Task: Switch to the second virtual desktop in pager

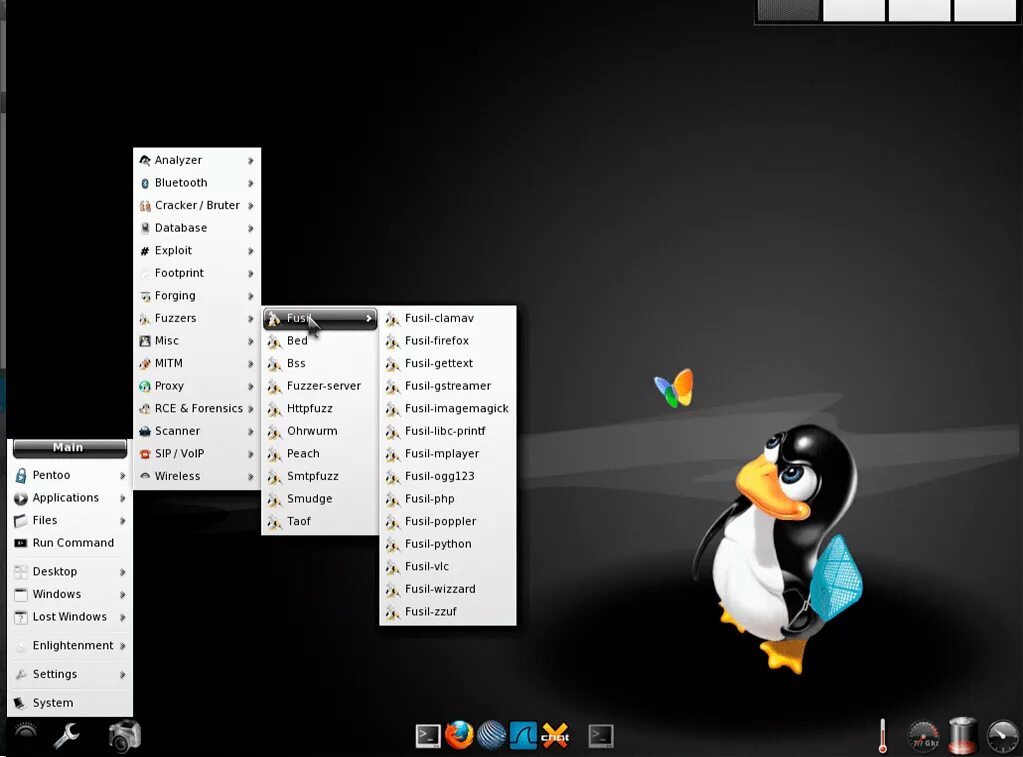Action: [x=854, y=10]
